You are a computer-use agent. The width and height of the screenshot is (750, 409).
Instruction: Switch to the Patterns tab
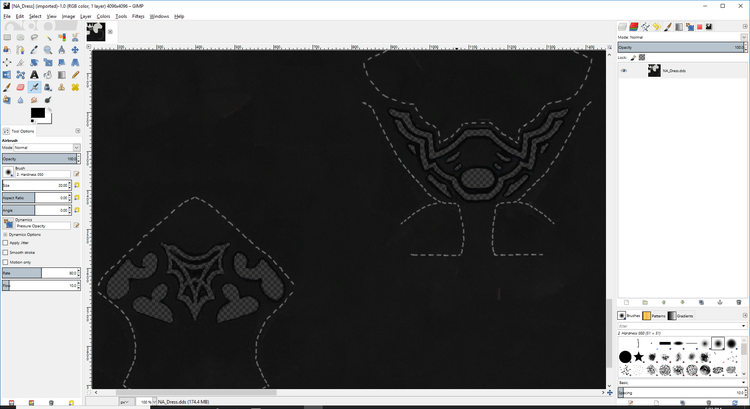[x=654, y=316]
